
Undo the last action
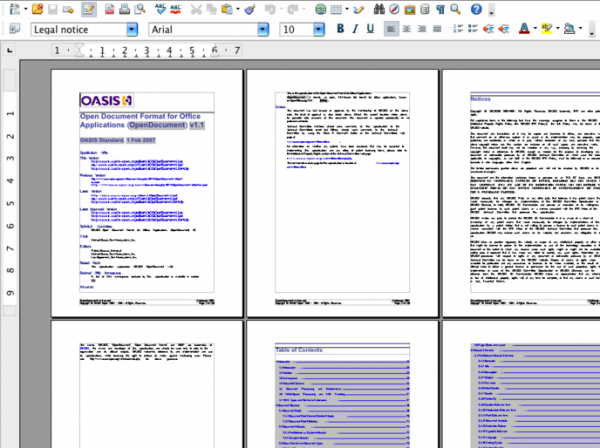(271, 9)
